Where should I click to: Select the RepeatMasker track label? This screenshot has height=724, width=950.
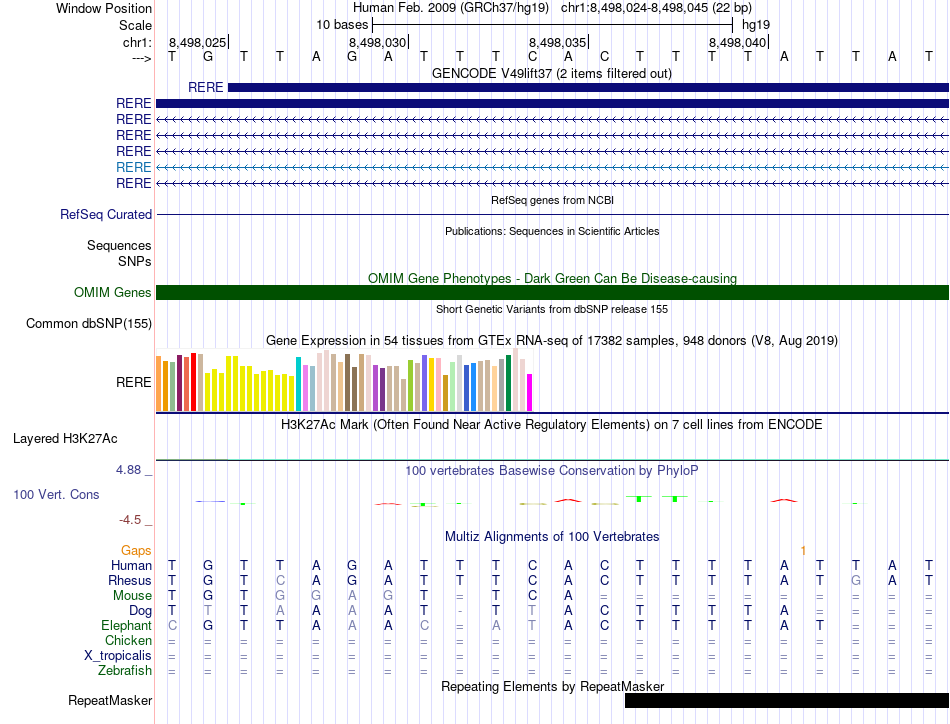click(x=109, y=701)
